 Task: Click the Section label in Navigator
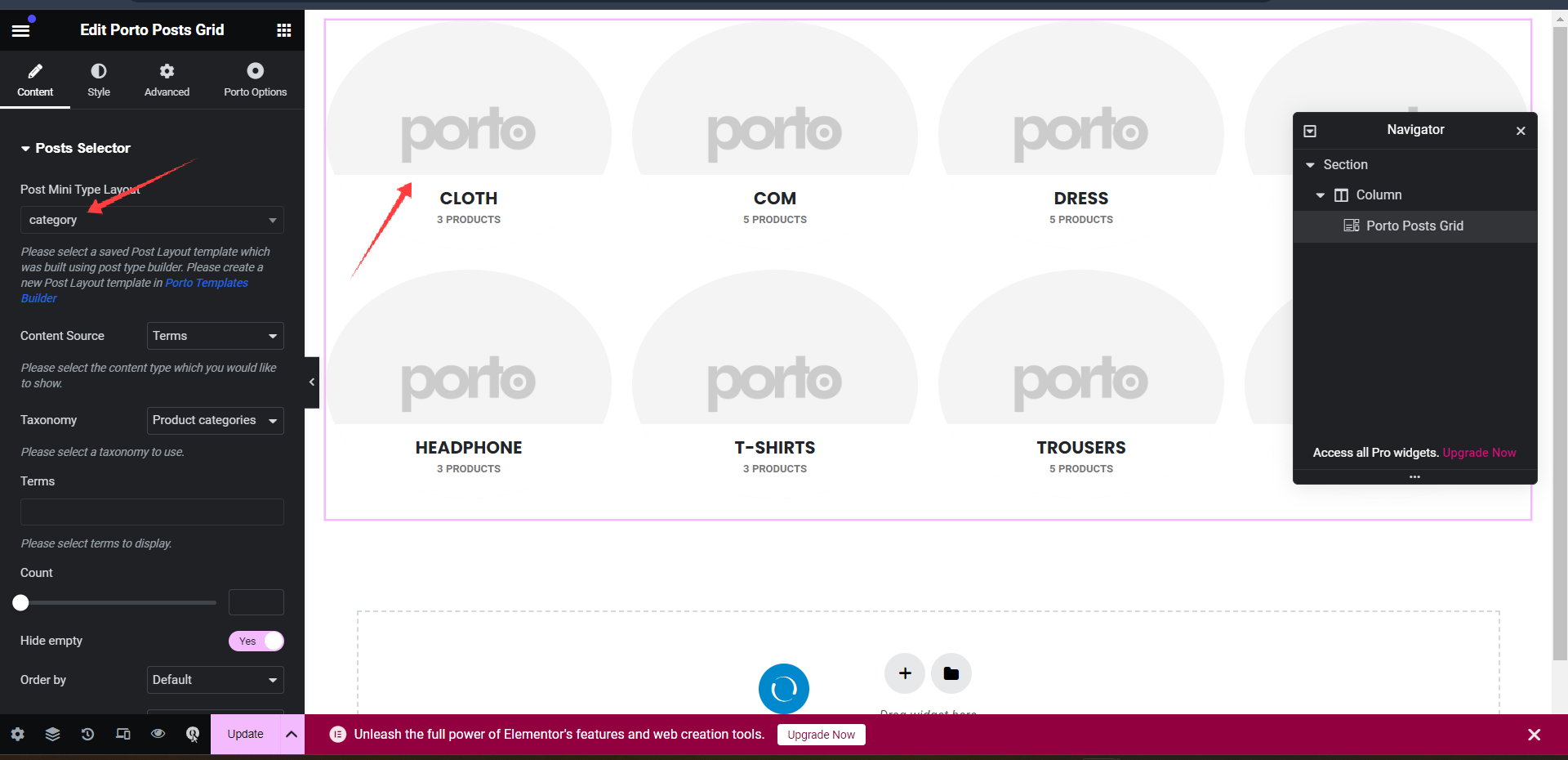click(x=1345, y=165)
